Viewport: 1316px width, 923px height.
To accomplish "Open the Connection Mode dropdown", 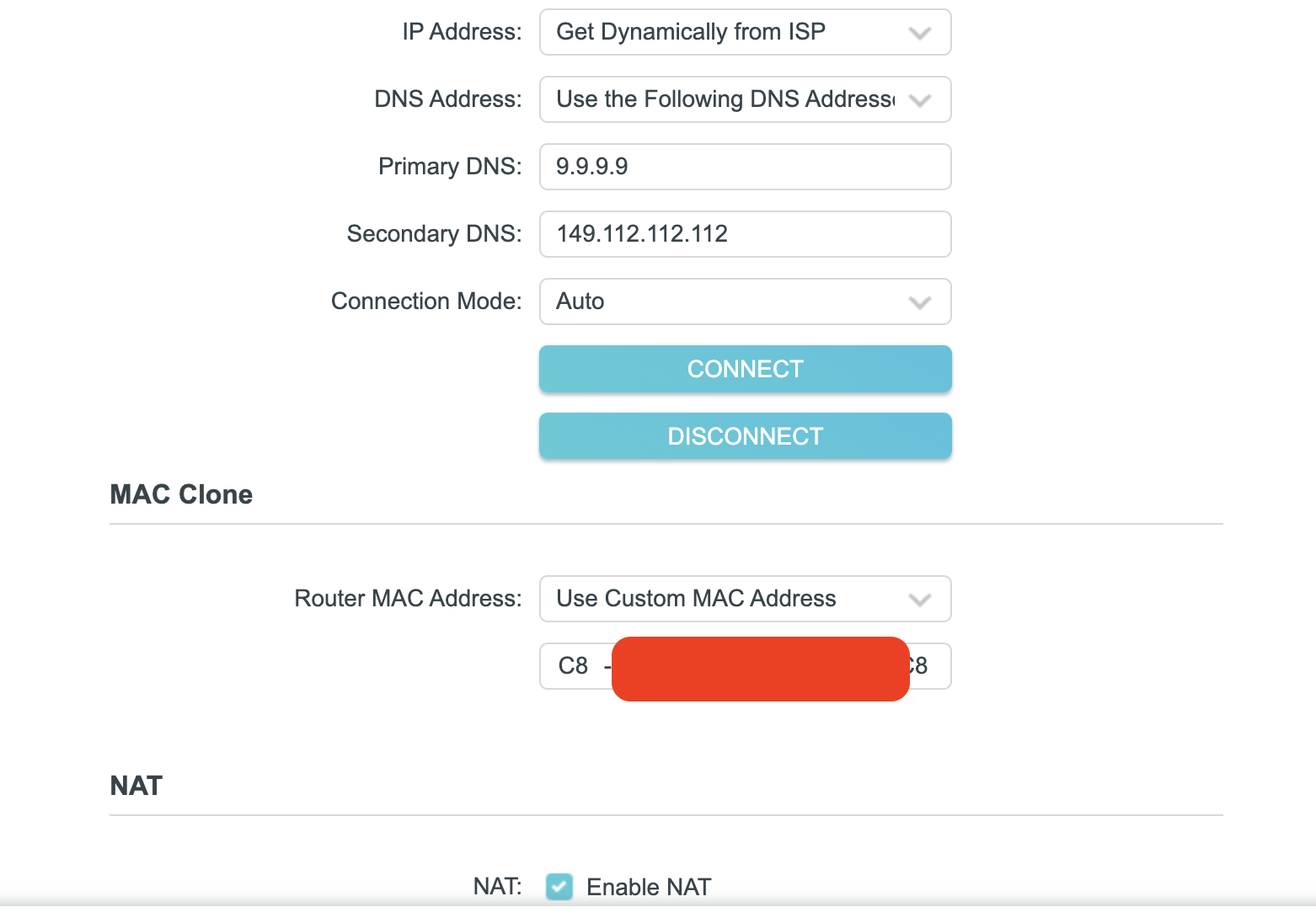I will [x=745, y=301].
